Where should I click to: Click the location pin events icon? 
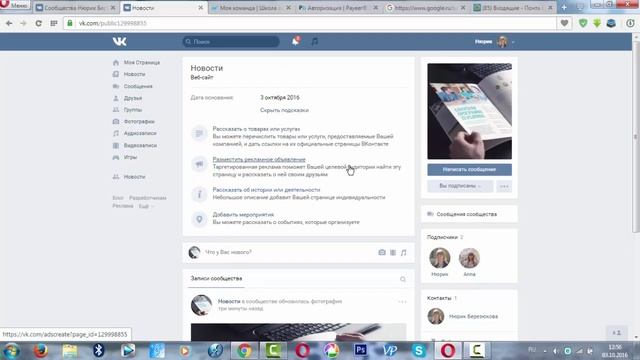click(x=199, y=219)
